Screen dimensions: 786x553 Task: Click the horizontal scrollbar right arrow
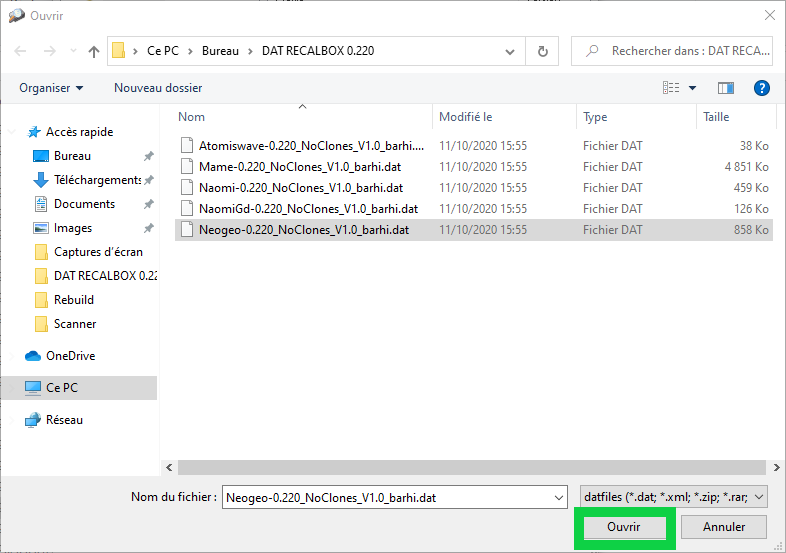(x=776, y=468)
